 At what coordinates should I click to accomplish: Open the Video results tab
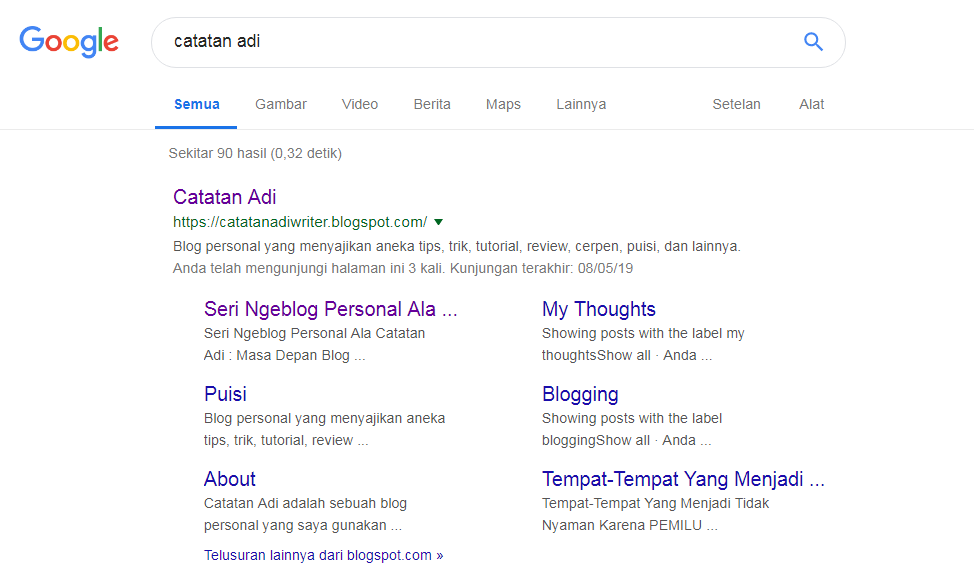pyautogui.click(x=360, y=104)
